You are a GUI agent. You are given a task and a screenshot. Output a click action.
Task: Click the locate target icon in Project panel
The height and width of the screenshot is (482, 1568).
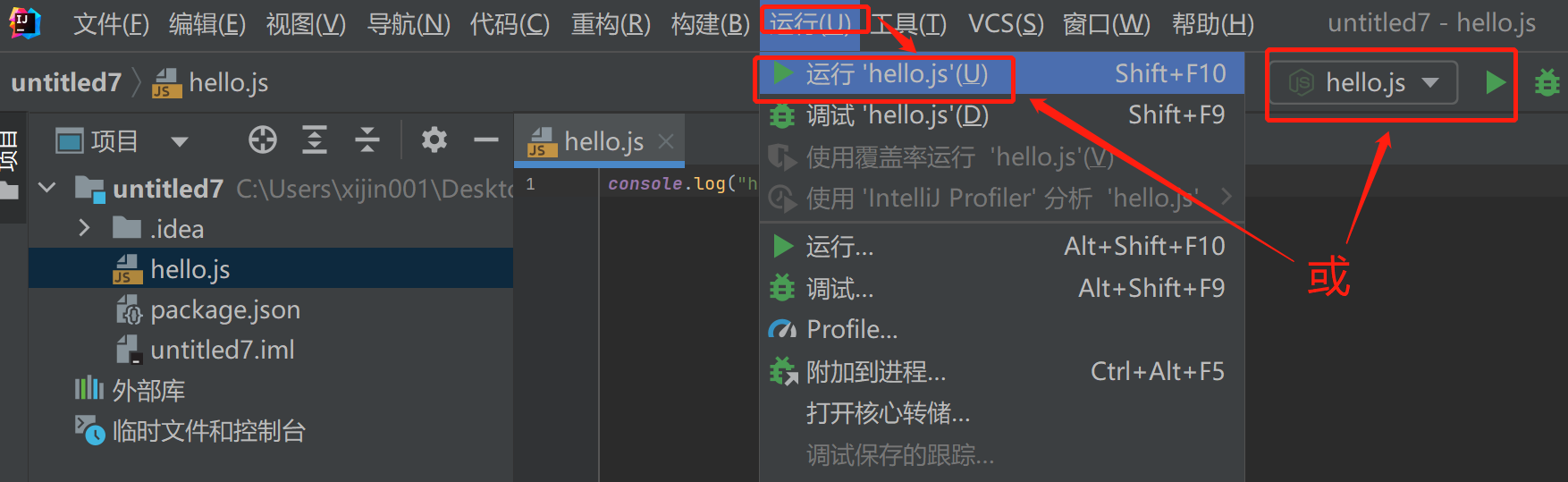click(x=262, y=140)
